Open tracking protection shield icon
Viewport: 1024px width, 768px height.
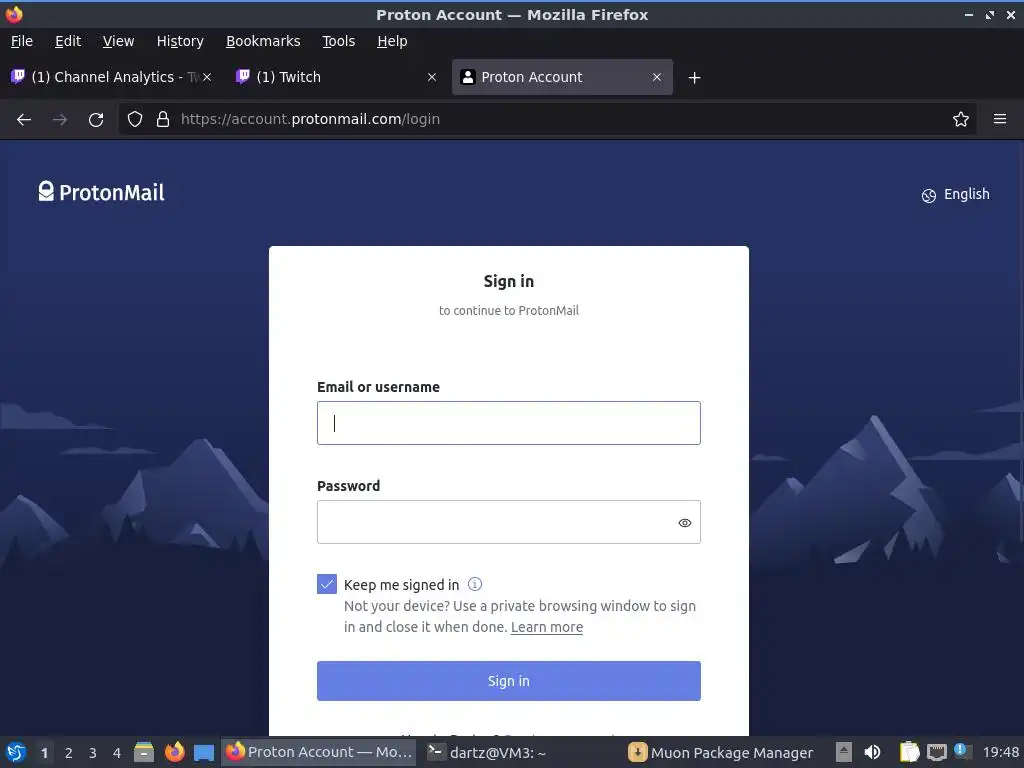tap(135, 119)
